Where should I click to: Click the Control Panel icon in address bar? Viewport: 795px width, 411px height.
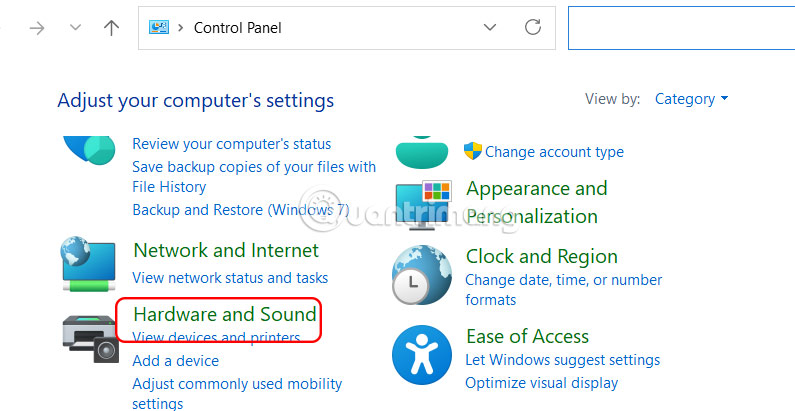(159, 27)
